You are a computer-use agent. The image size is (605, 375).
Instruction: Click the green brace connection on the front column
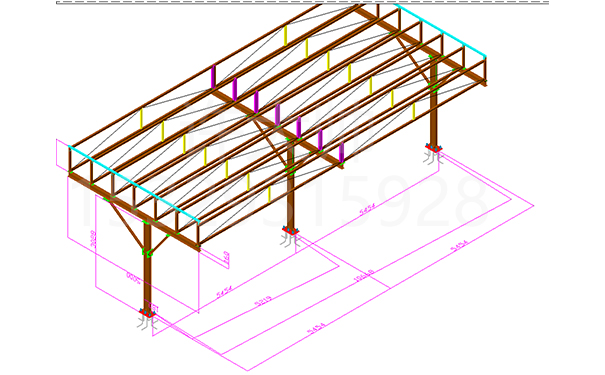147,252
